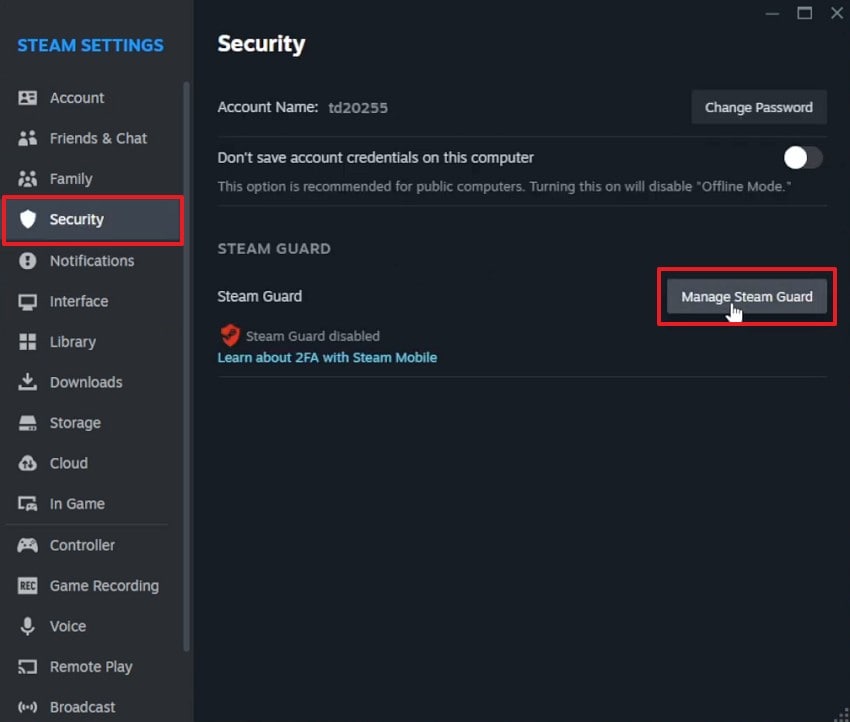The image size is (850, 722).
Task: Open Game Recording settings
Action: 92,585
